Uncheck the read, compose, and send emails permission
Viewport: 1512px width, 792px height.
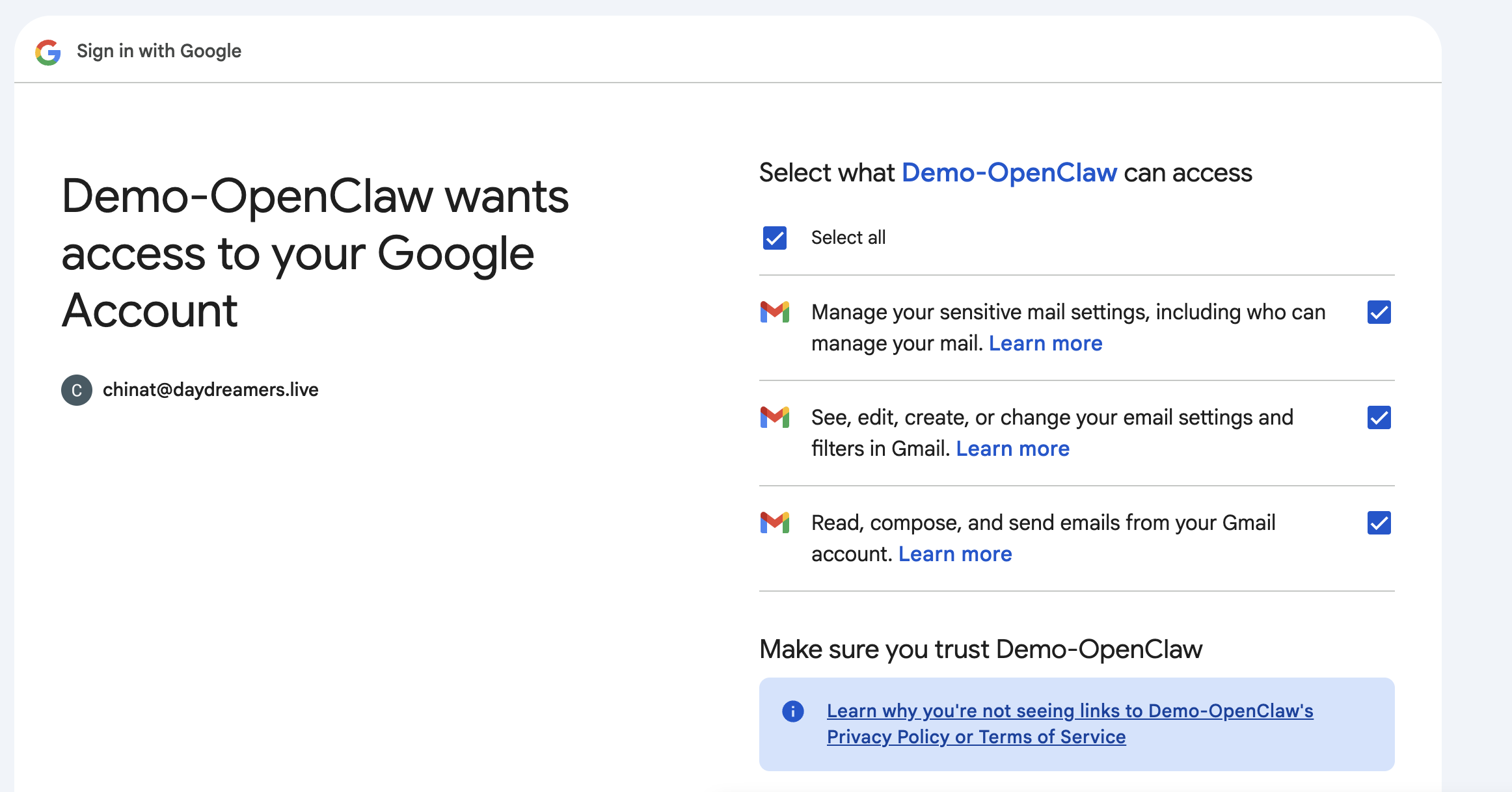tap(1379, 523)
